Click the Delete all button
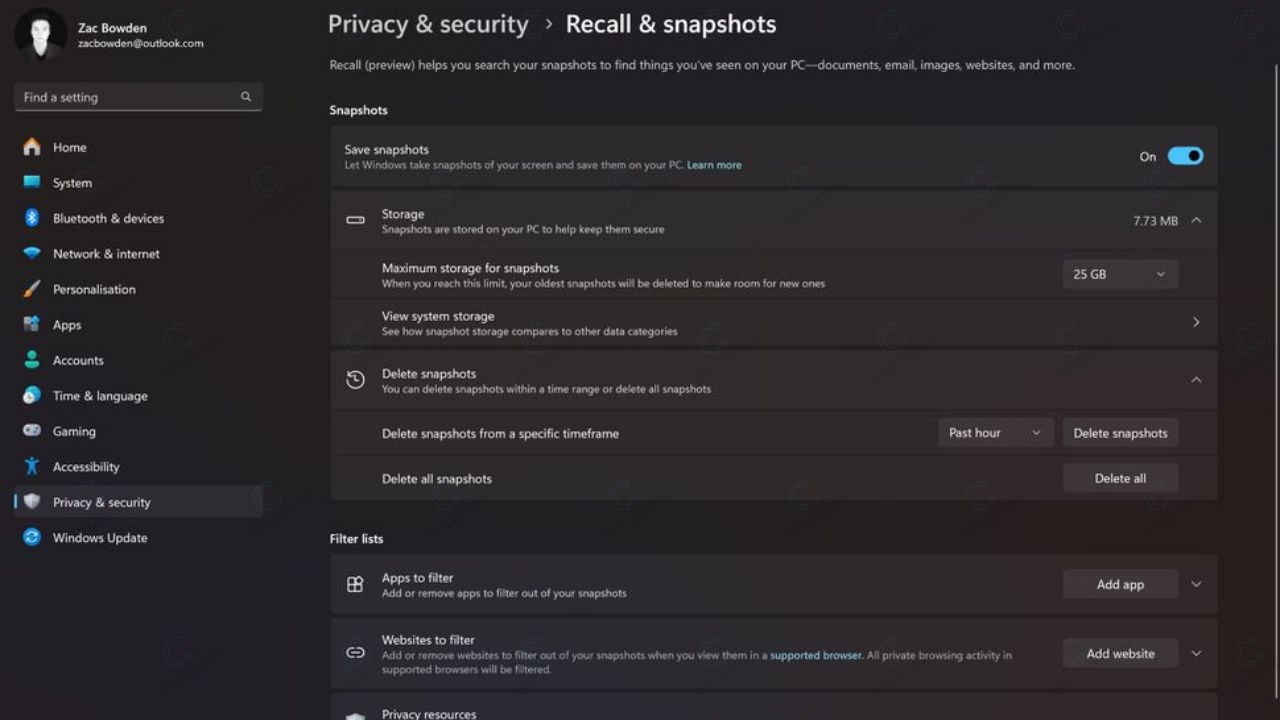Viewport: 1280px width, 720px height. coord(1119,478)
